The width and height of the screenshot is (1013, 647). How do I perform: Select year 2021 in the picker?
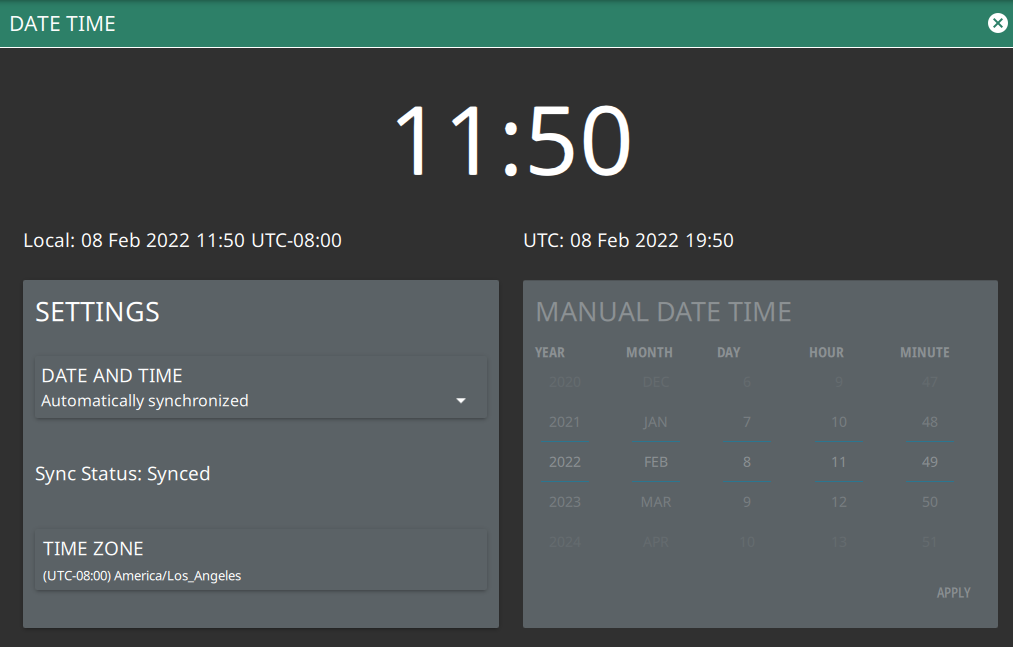[564, 422]
